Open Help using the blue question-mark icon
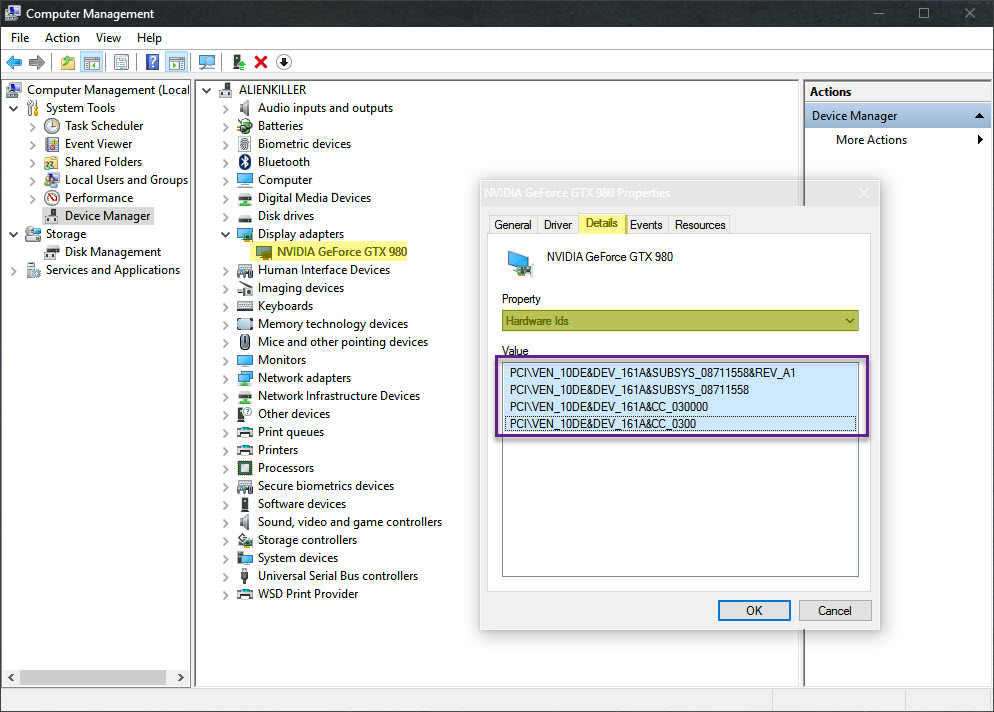The height and width of the screenshot is (712, 994). click(152, 62)
